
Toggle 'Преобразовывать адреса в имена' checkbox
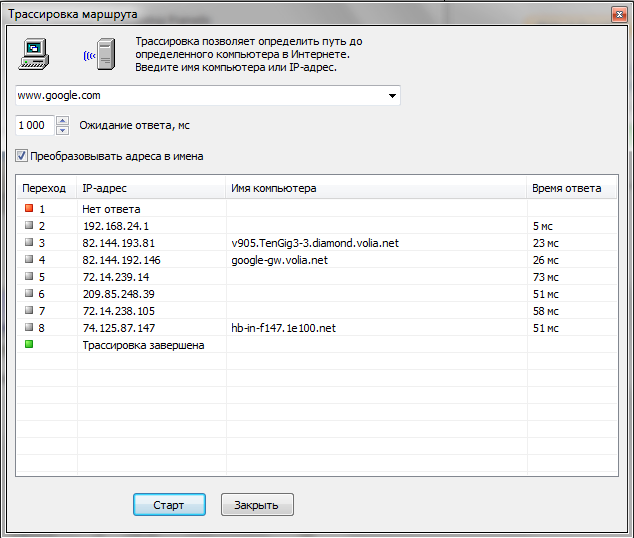coord(22,156)
